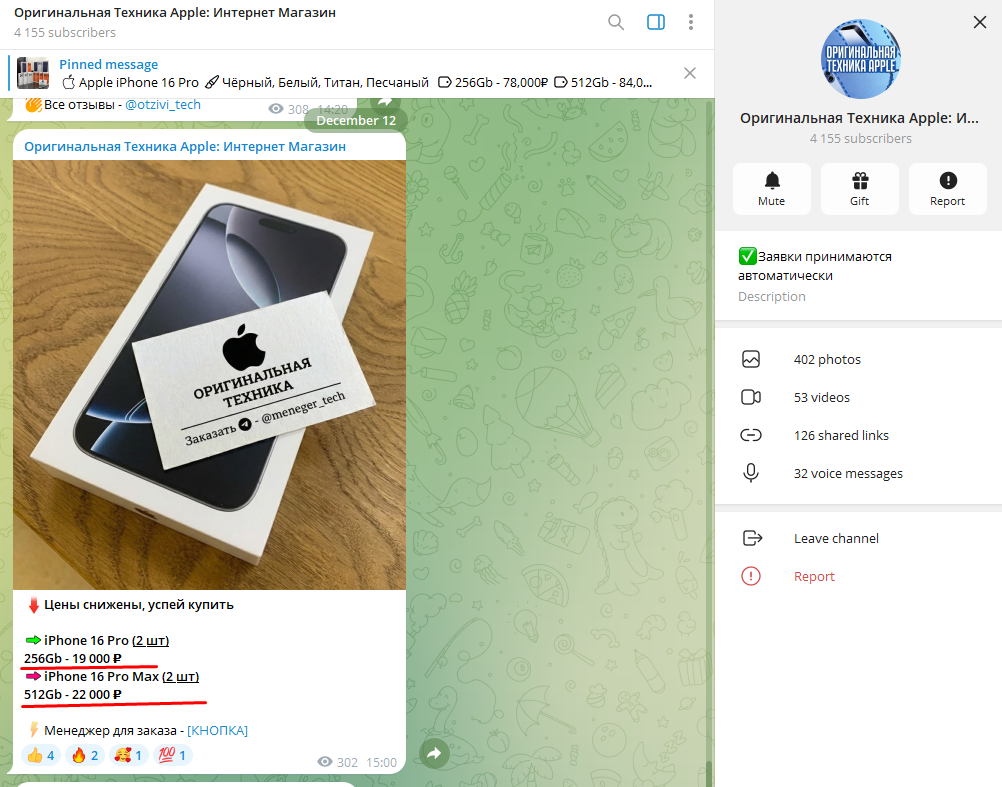Mute the channel notifications
Viewport: 1002px width, 787px height.
pyautogui.click(x=771, y=189)
